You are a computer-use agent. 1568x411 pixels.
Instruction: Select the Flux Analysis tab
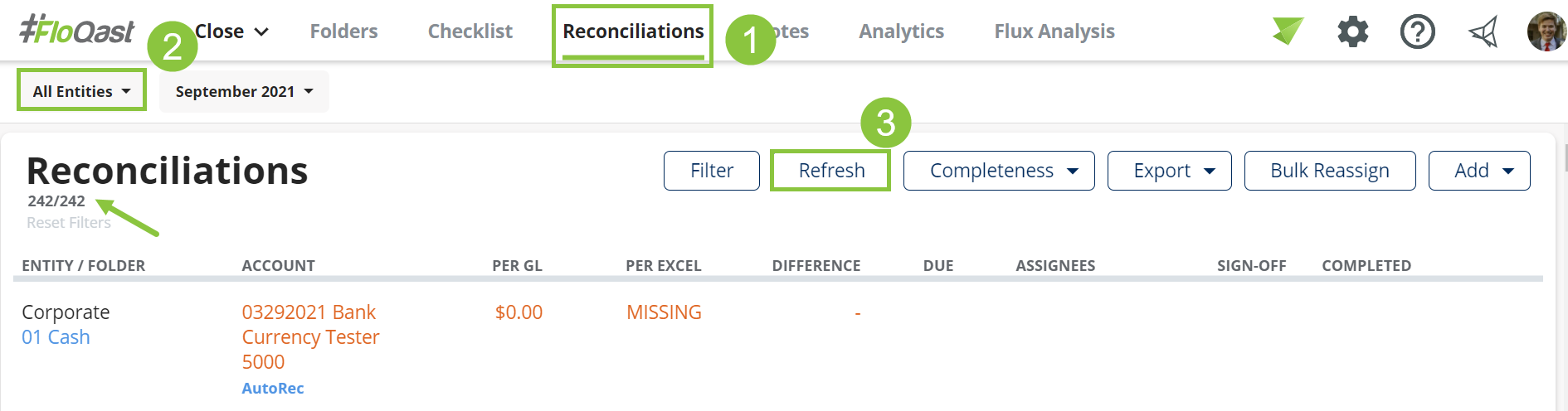click(x=1054, y=31)
